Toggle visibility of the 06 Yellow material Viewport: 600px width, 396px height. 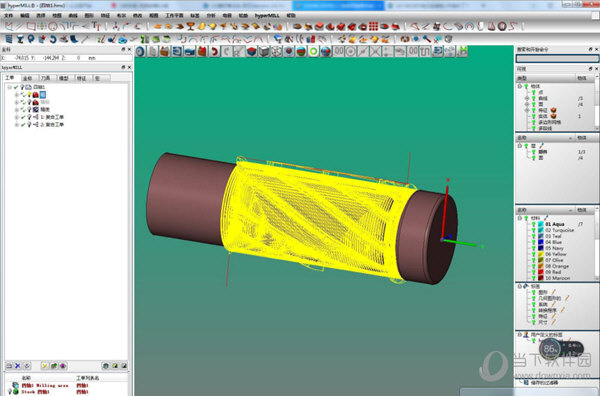tap(533, 254)
